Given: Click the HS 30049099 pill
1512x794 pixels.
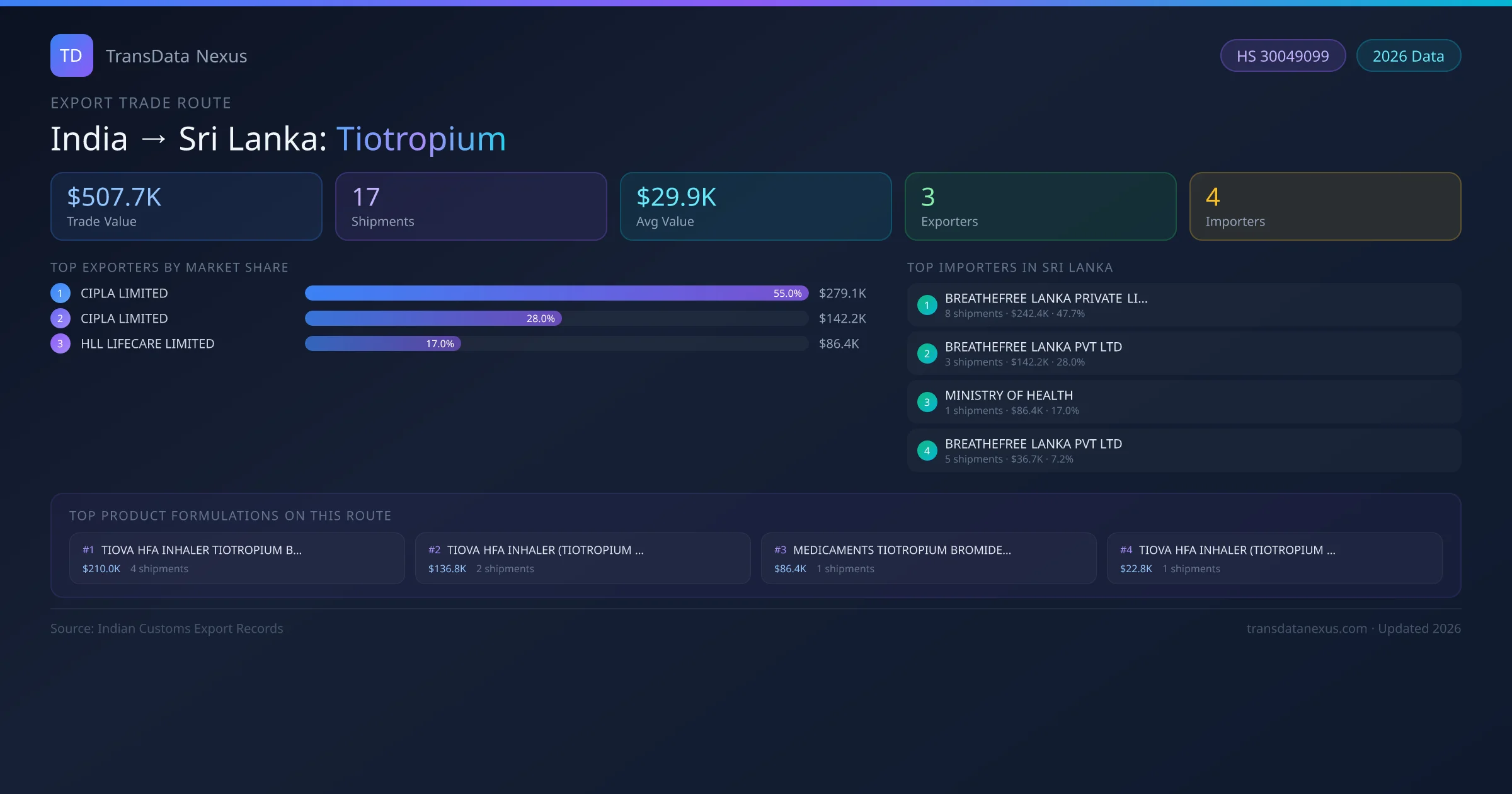Looking at the screenshot, I should 1283,56.
